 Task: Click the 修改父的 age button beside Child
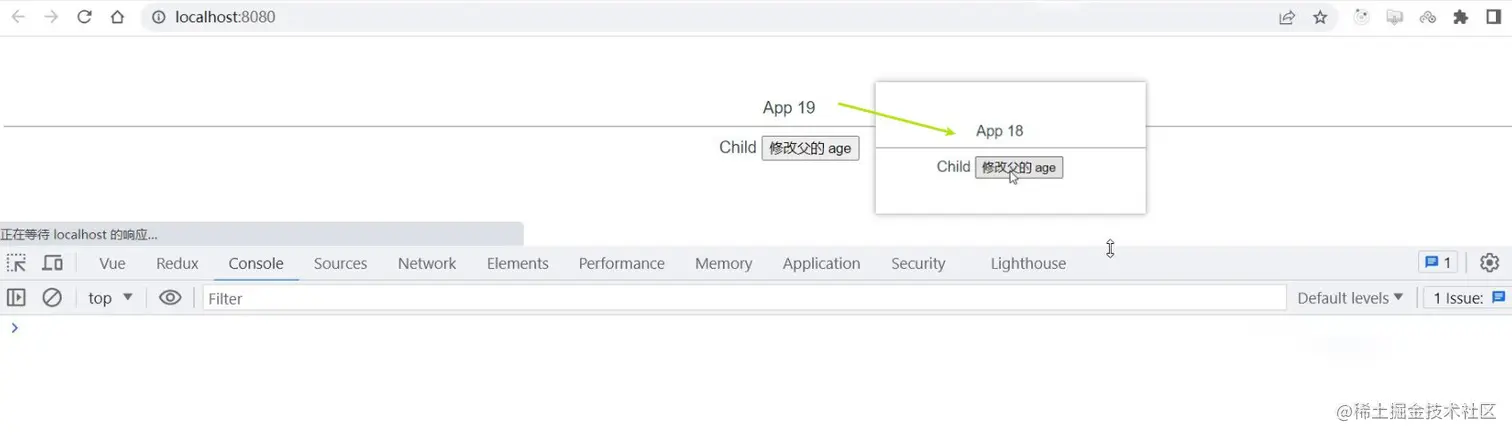tap(810, 148)
